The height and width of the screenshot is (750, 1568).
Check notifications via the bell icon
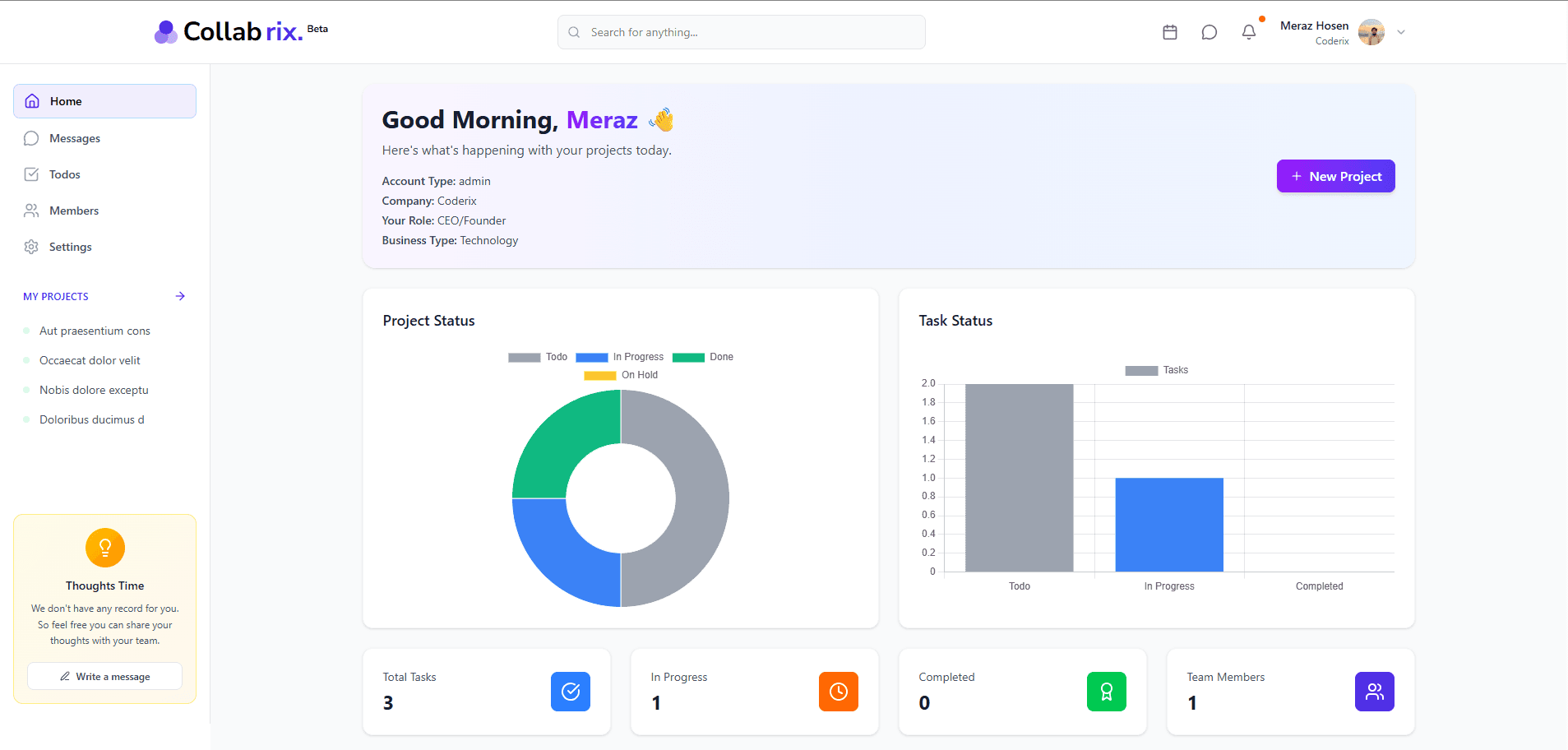[x=1248, y=31]
